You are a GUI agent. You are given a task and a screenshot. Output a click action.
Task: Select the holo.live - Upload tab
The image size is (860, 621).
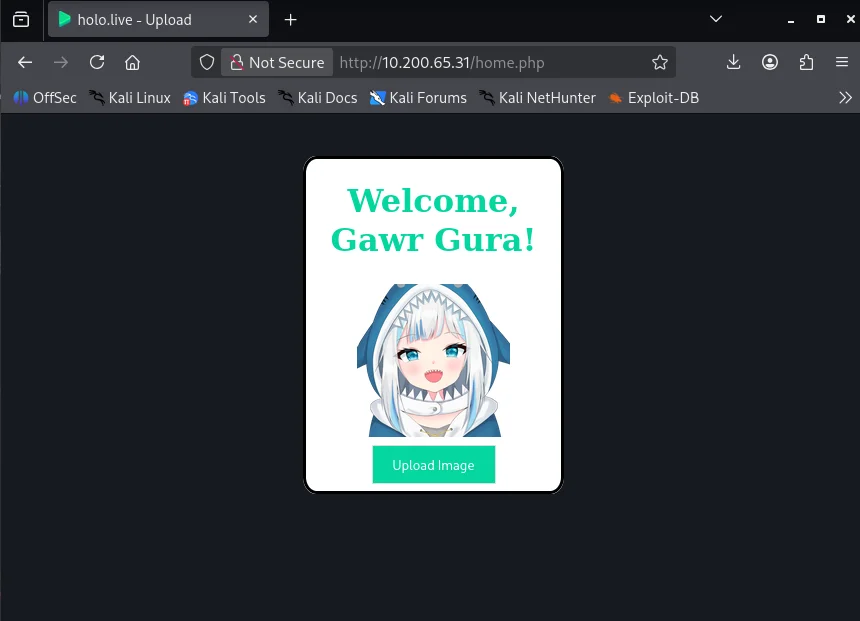[x=150, y=19]
